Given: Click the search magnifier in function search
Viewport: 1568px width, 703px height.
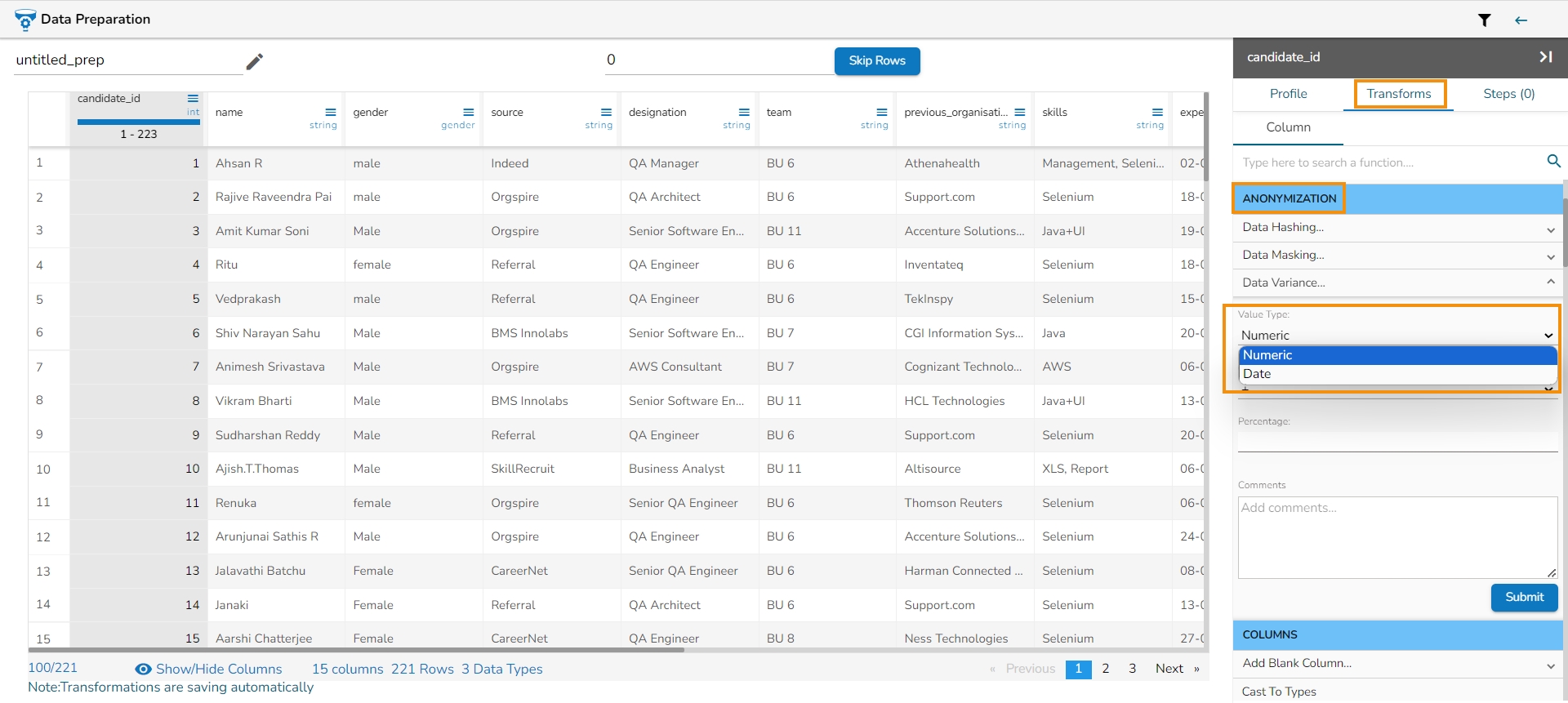Looking at the screenshot, I should pos(1553,162).
